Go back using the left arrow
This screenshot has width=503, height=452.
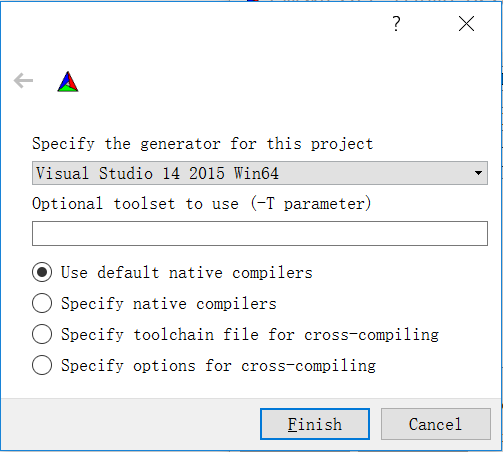click(x=23, y=81)
